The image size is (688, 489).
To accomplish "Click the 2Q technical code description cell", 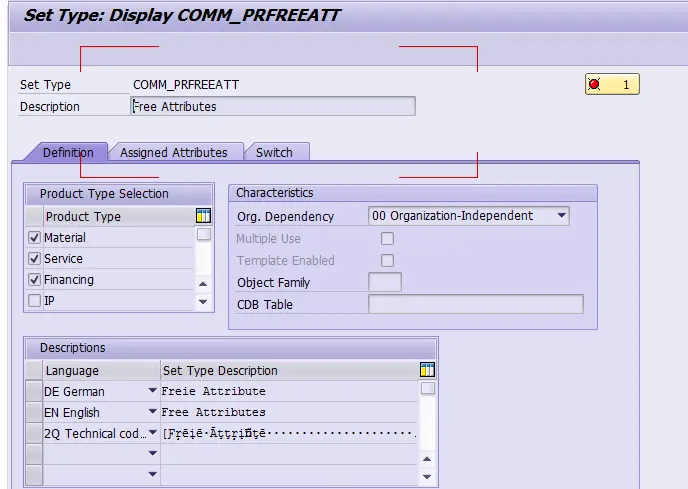I will coord(289,433).
